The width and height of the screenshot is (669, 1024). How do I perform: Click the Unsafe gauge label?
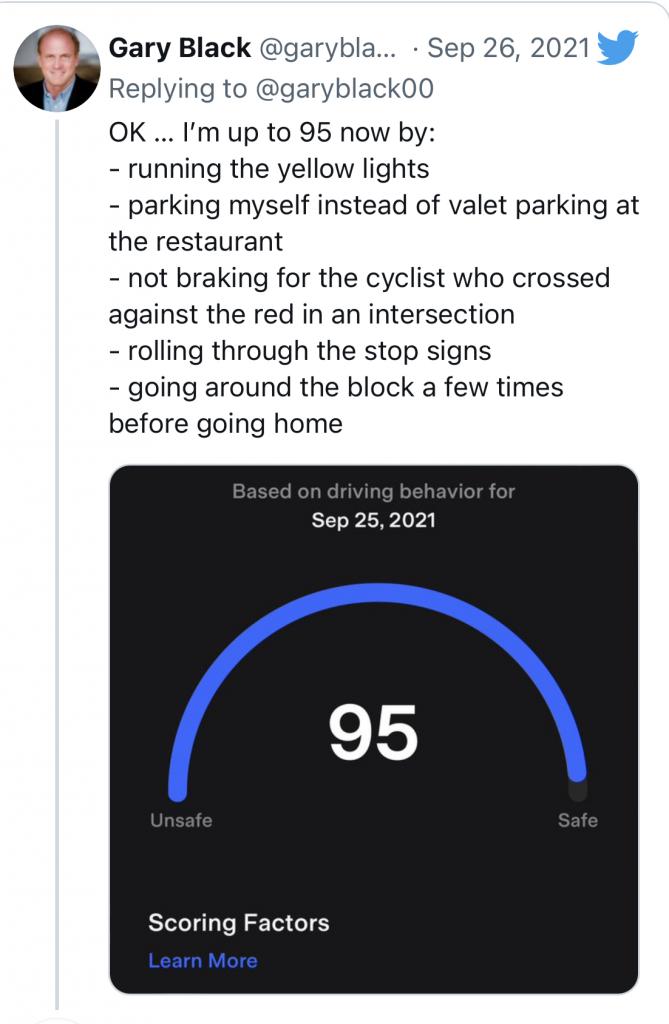coord(181,820)
